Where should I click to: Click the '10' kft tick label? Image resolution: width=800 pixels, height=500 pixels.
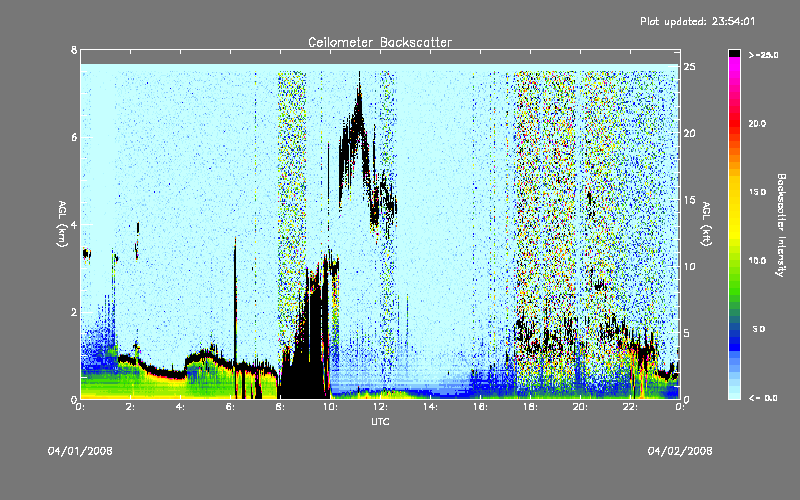[689, 266]
